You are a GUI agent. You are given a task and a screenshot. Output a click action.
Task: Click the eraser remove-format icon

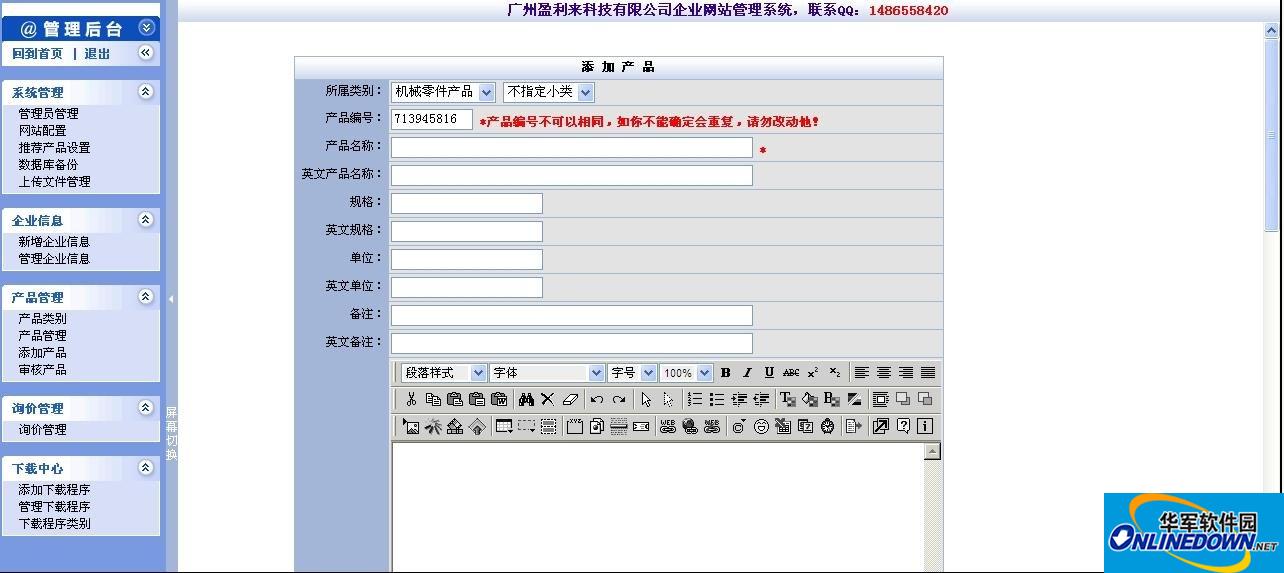click(x=570, y=399)
